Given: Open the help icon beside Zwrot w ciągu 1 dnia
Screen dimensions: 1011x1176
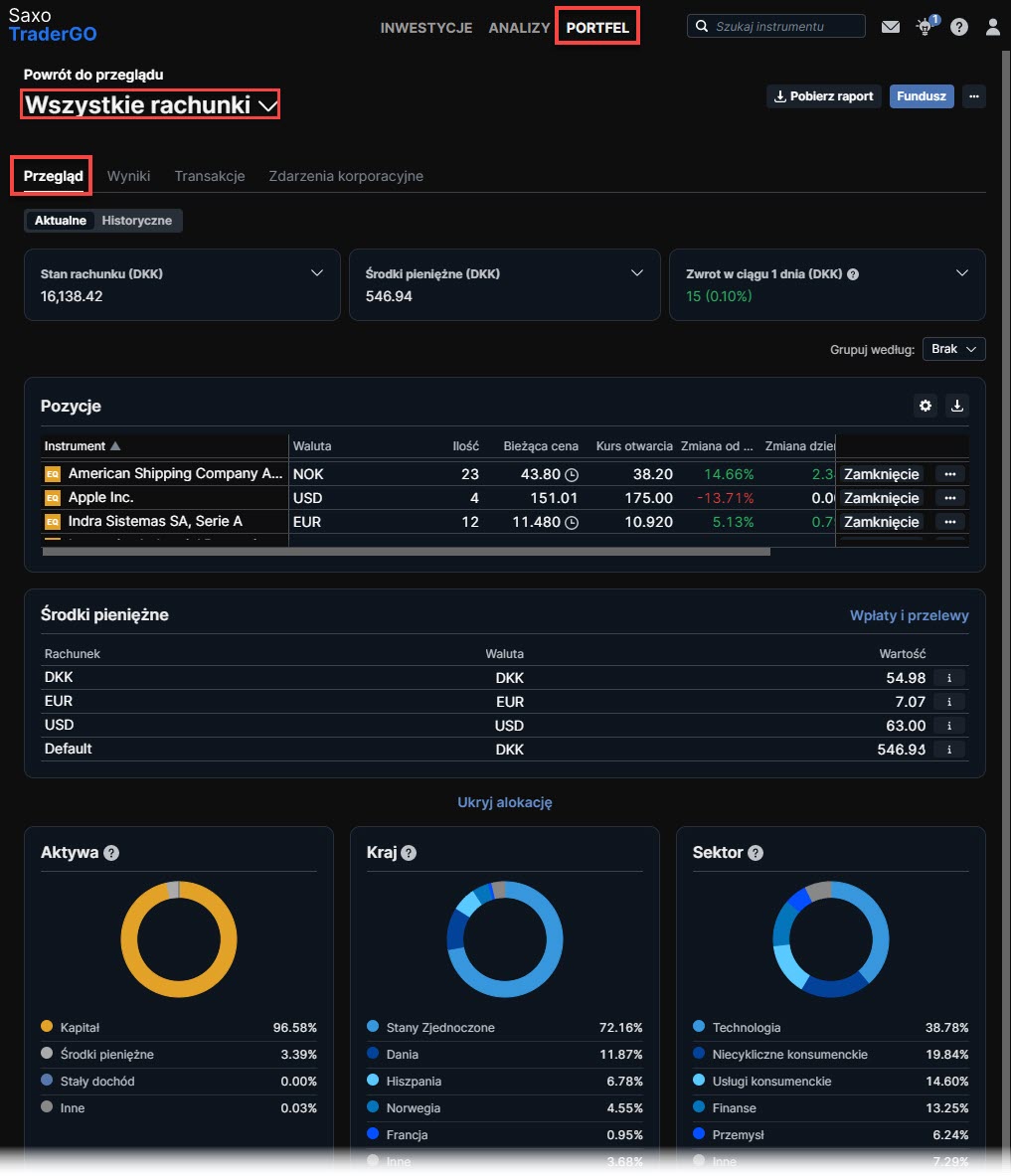Looking at the screenshot, I should [x=853, y=274].
